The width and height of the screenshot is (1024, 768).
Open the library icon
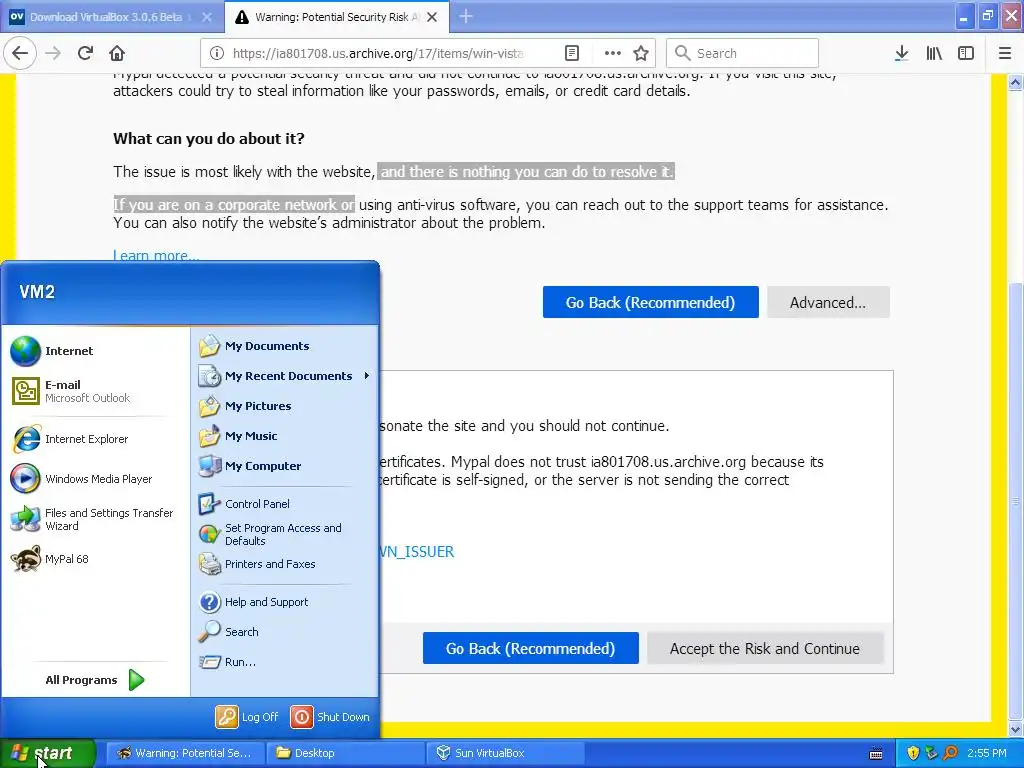click(934, 53)
